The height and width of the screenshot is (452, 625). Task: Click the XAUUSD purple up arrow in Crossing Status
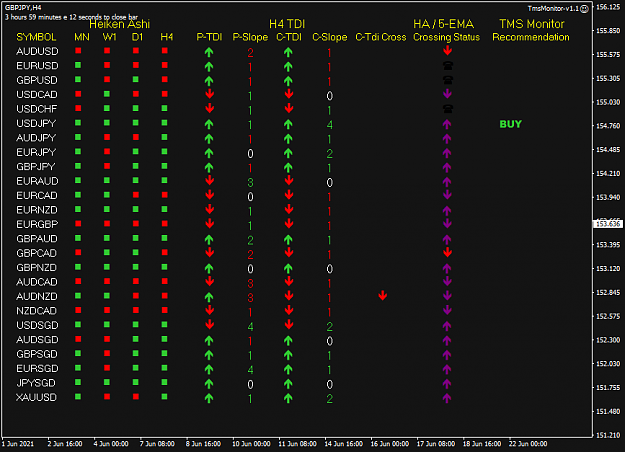click(x=447, y=397)
